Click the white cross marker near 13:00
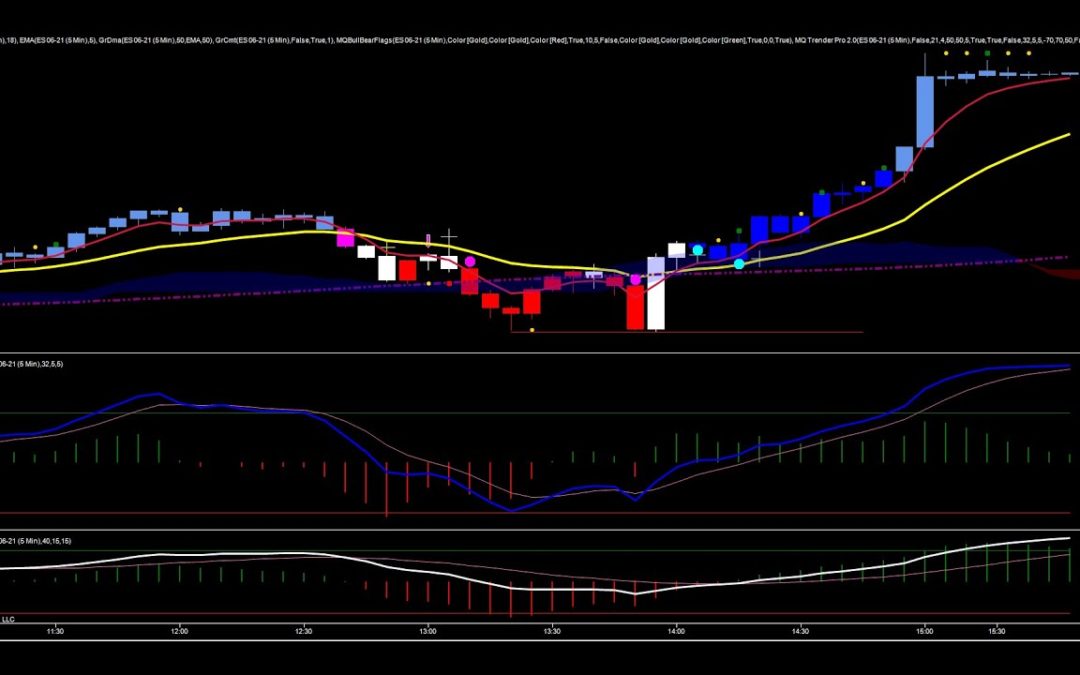Image resolution: width=1080 pixels, height=675 pixels. tap(449, 237)
